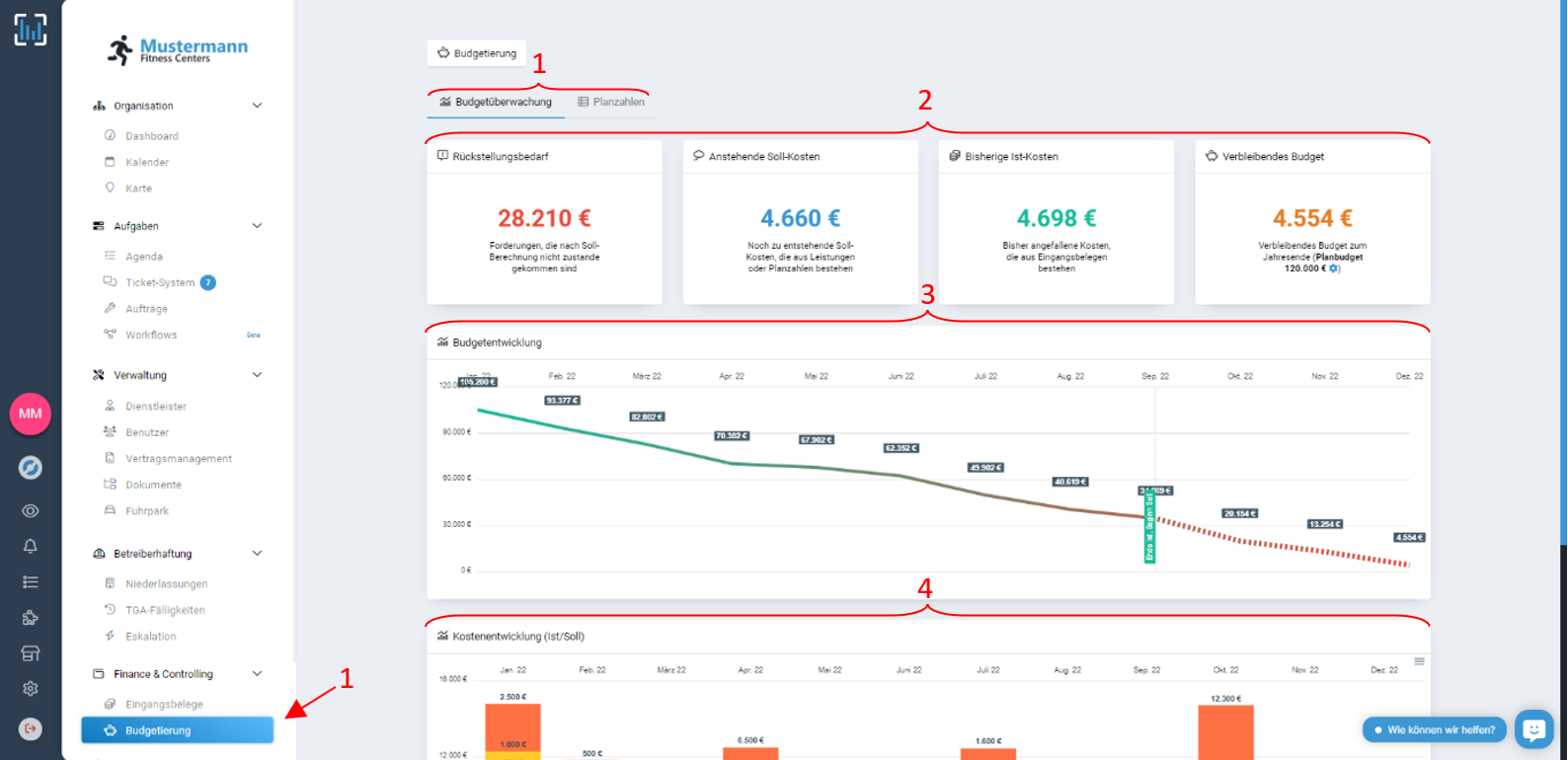Click the gear settings icon in left rail
The image size is (1568, 760).
click(x=31, y=689)
